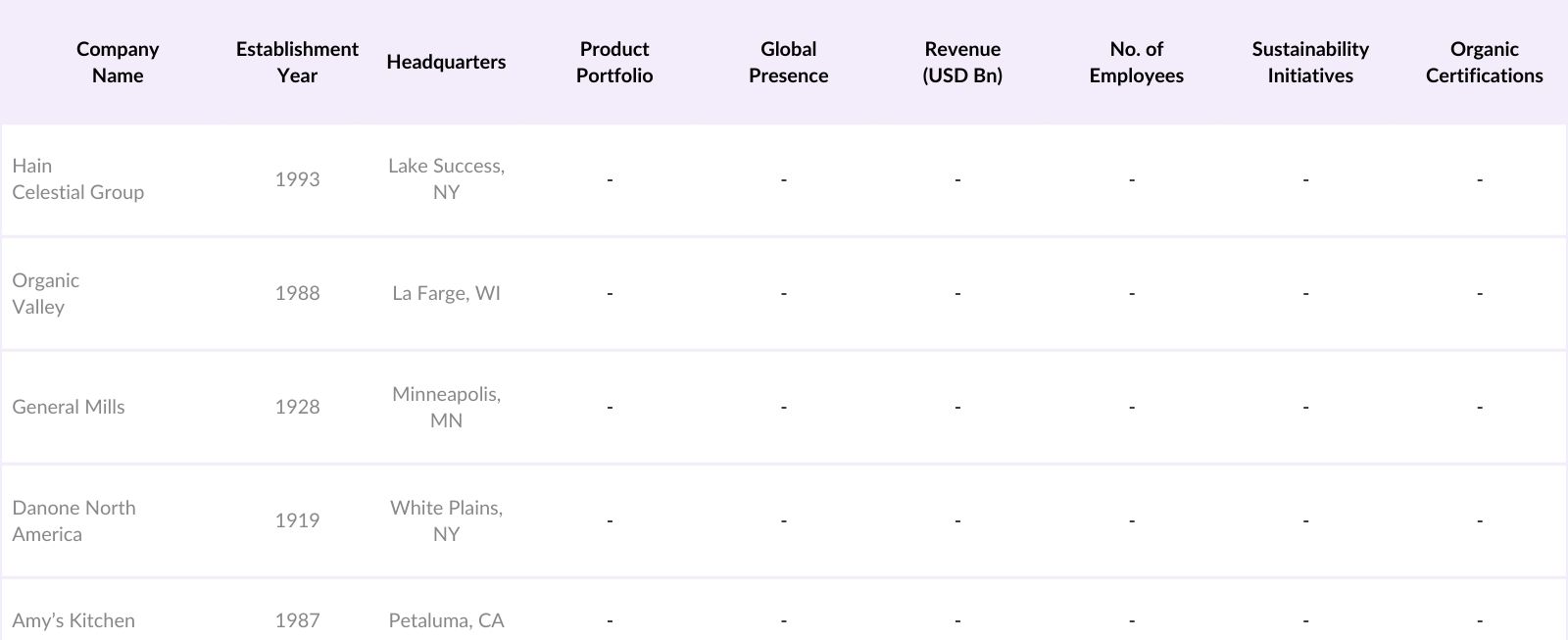
Task: Select the 1919 establishment year cell
Action: [297, 520]
